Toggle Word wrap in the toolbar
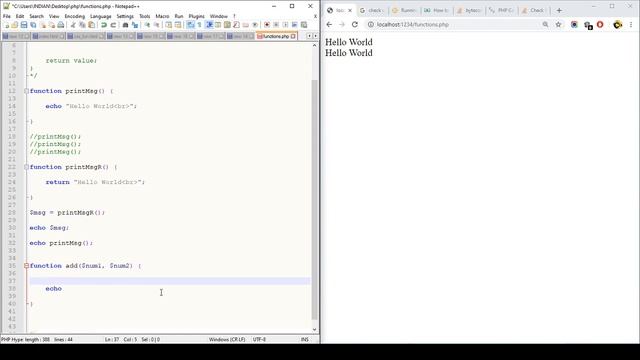 (x=190, y=25)
